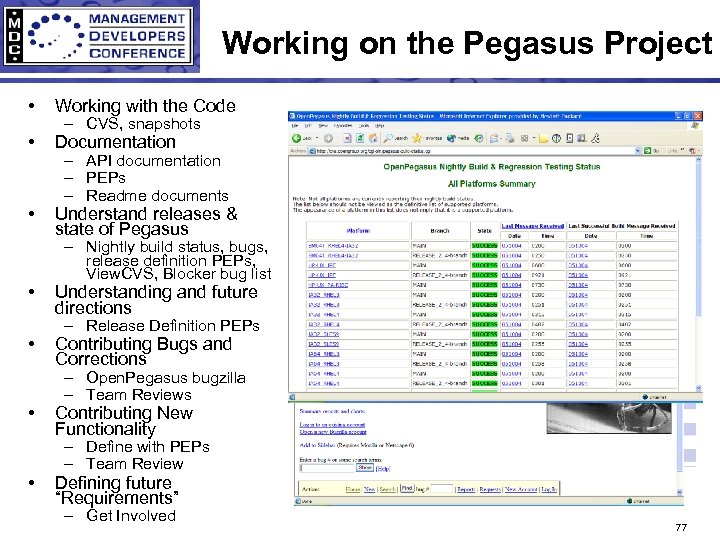
Task: Click the Mail envelope toolbar icon
Action: coord(494,138)
